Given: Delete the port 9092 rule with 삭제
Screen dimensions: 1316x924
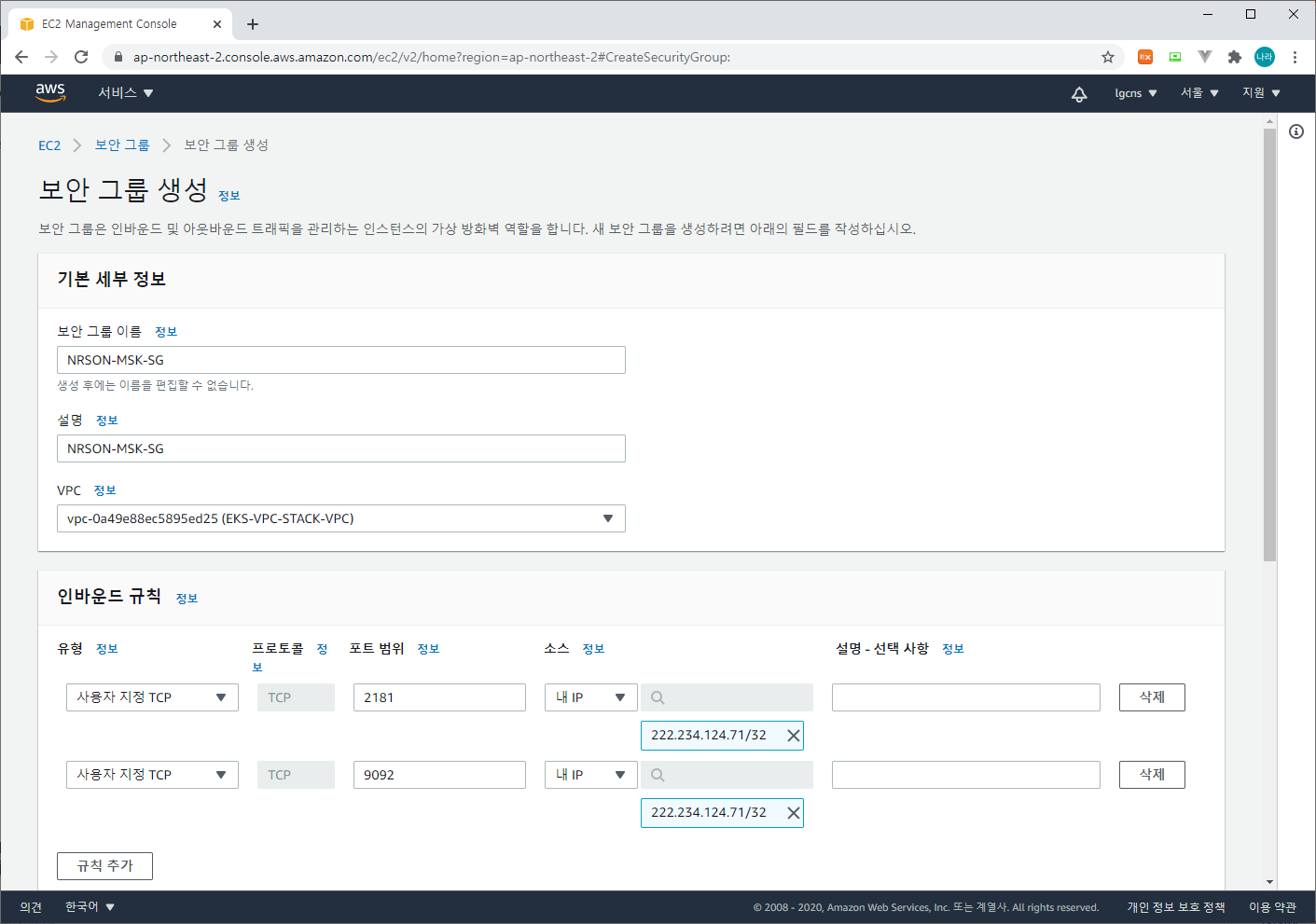Looking at the screenshot, I should pos(1152,775).
